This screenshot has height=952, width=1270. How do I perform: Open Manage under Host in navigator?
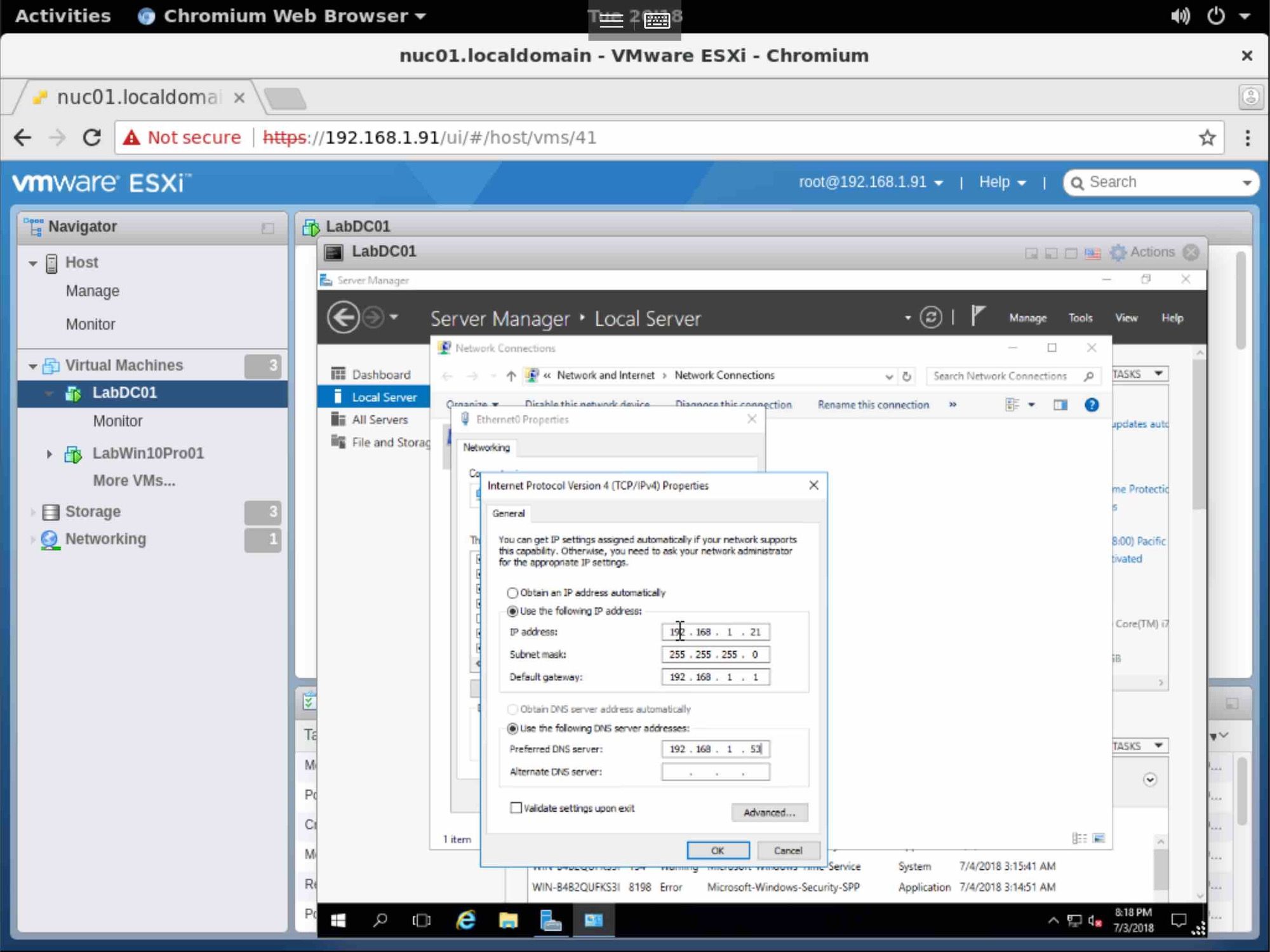92,291
